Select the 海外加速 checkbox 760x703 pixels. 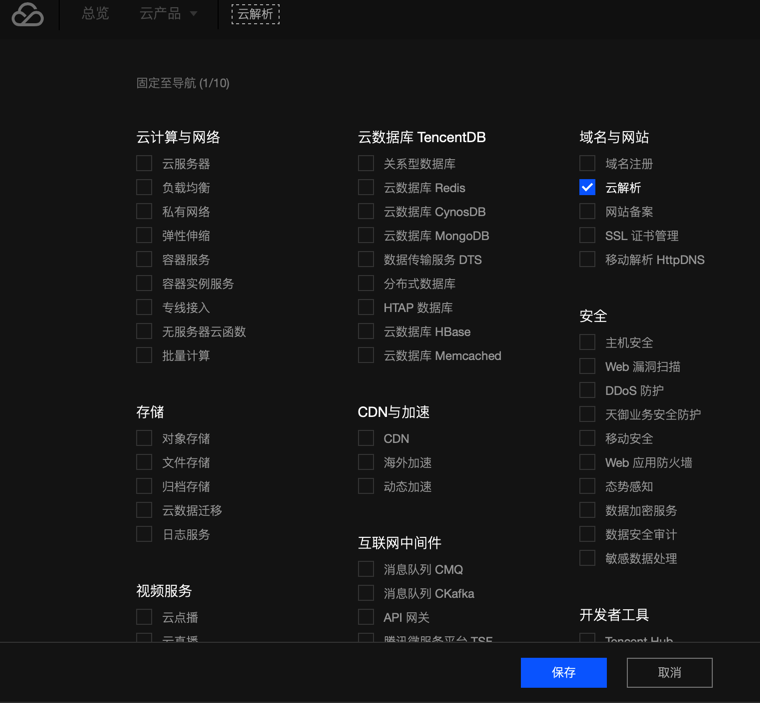(x=366, y=462)
